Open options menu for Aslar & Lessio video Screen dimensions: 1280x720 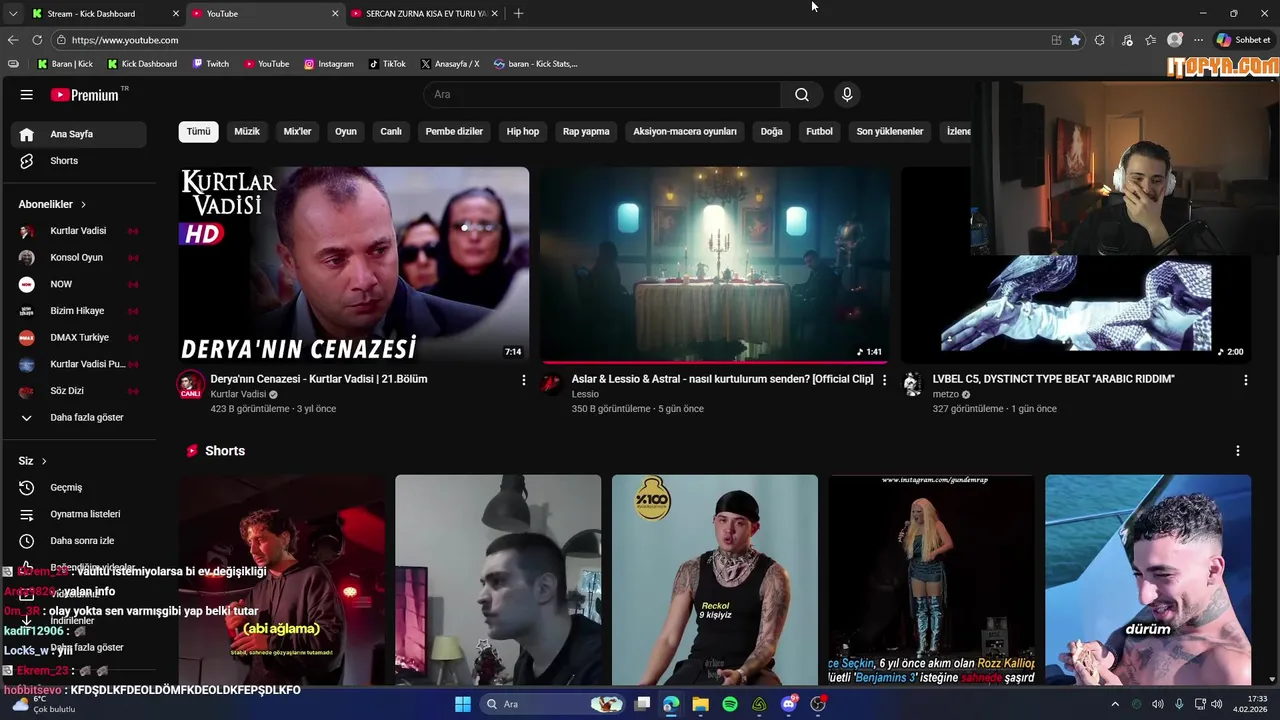click(884, 380)
